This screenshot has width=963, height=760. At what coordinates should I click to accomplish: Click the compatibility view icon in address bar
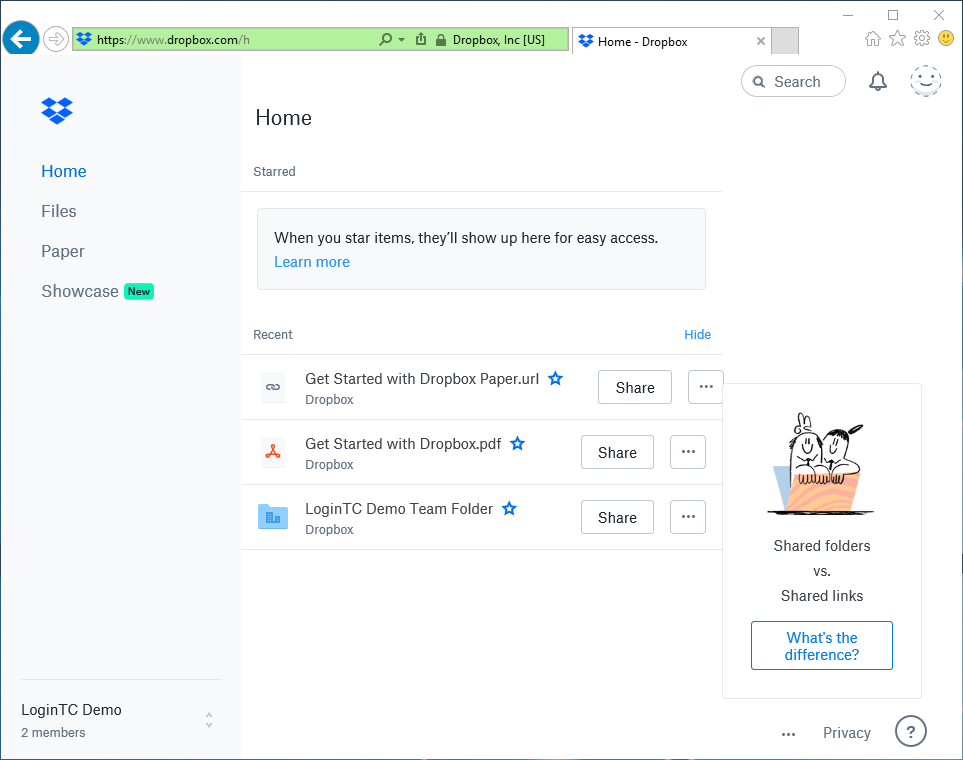[x=421, y=39]
